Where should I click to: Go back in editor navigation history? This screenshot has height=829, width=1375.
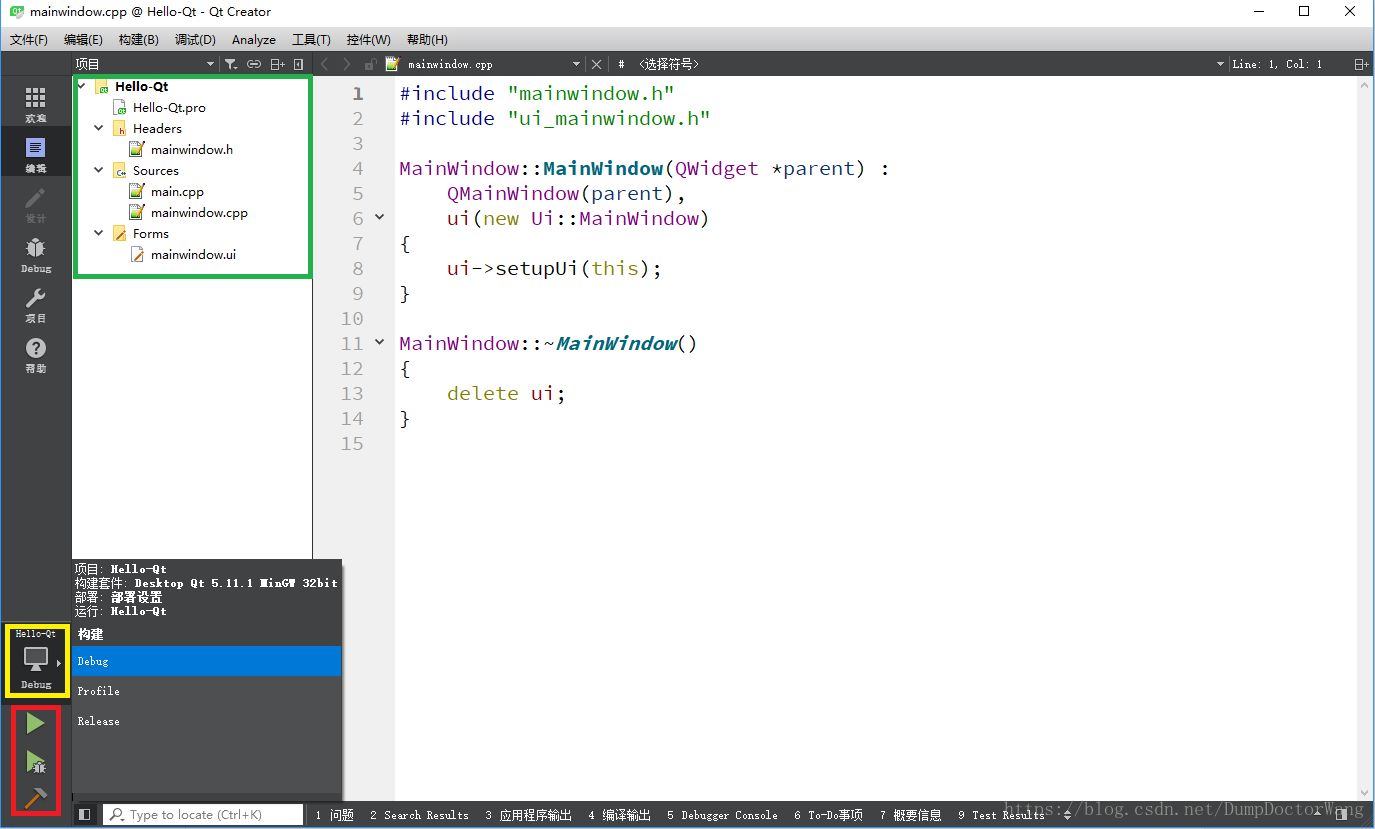[x=324, y=64]
